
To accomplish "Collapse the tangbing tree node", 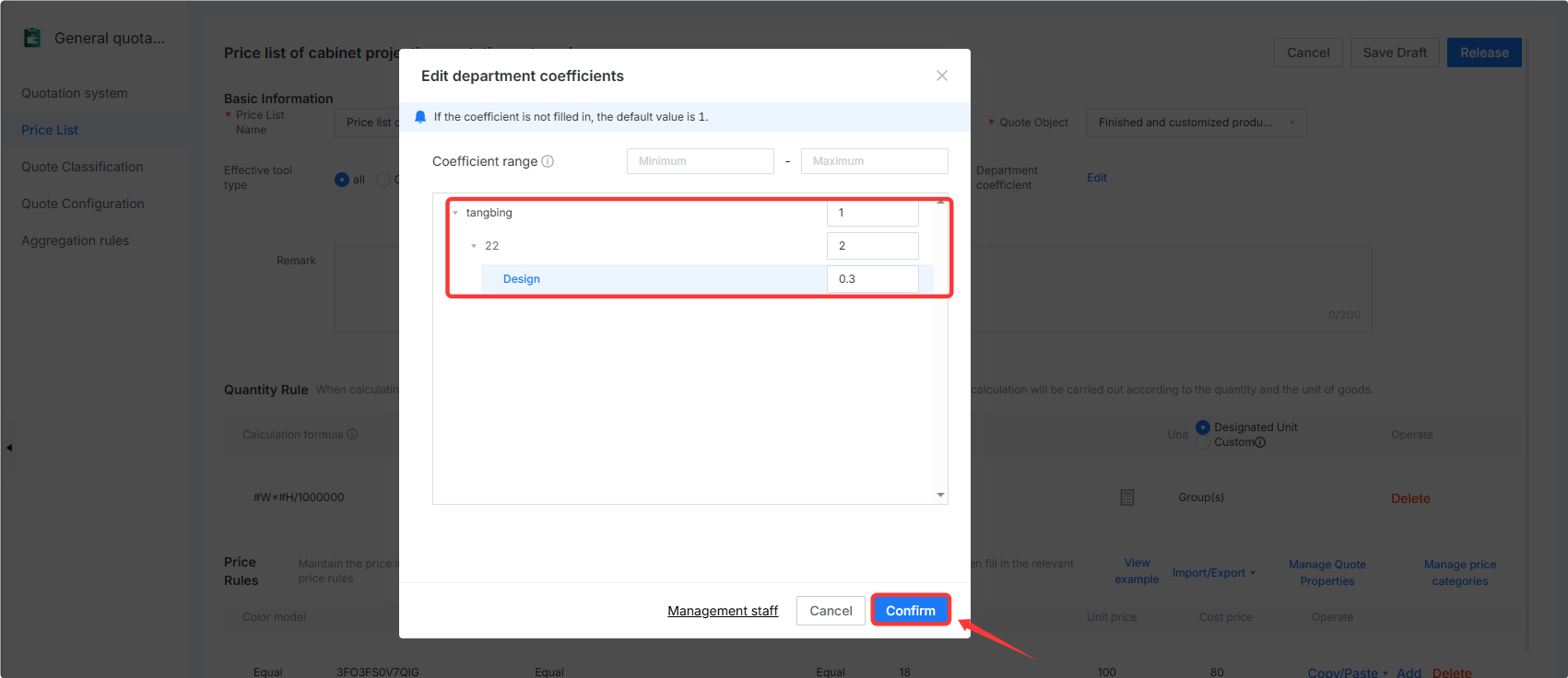I will [455, 213].
